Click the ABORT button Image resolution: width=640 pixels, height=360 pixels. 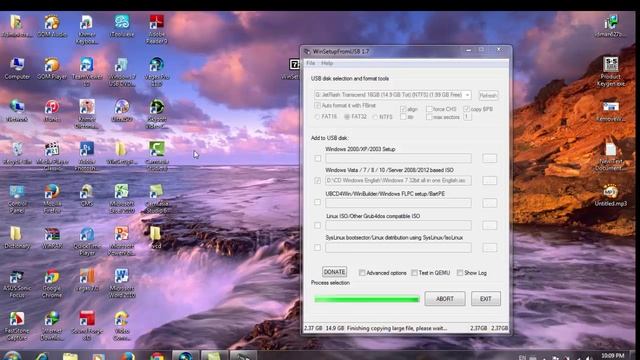point(445,299)
